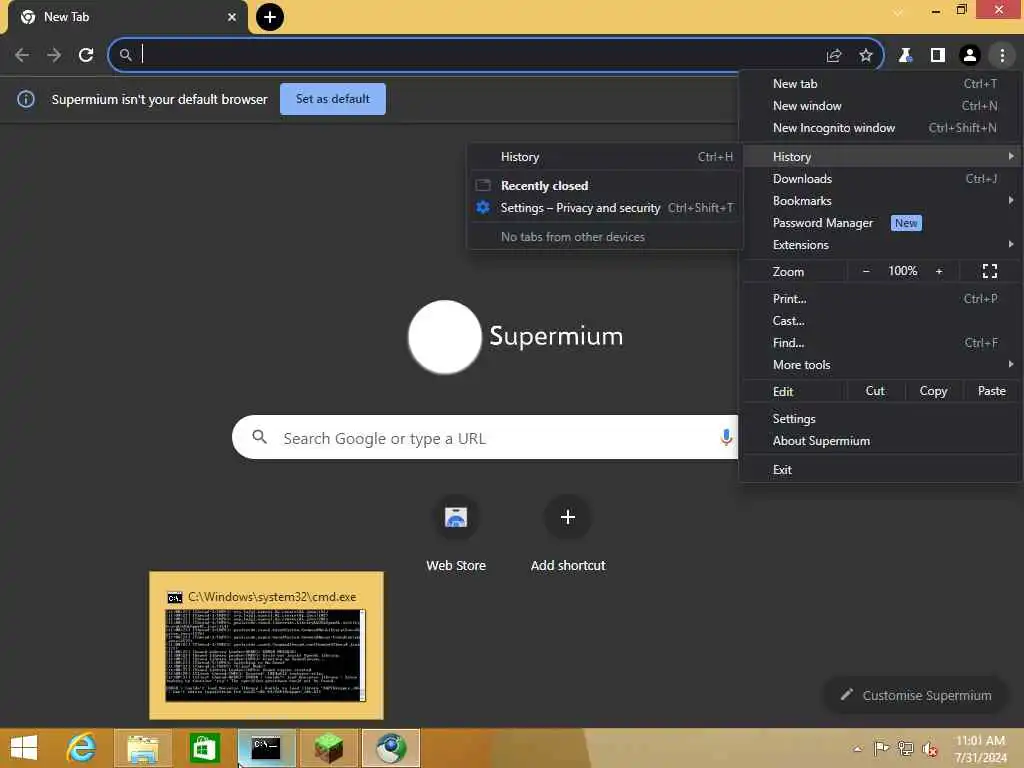
Task: Click the Search Google or type a URL box
Action: (x=485, y=438)
